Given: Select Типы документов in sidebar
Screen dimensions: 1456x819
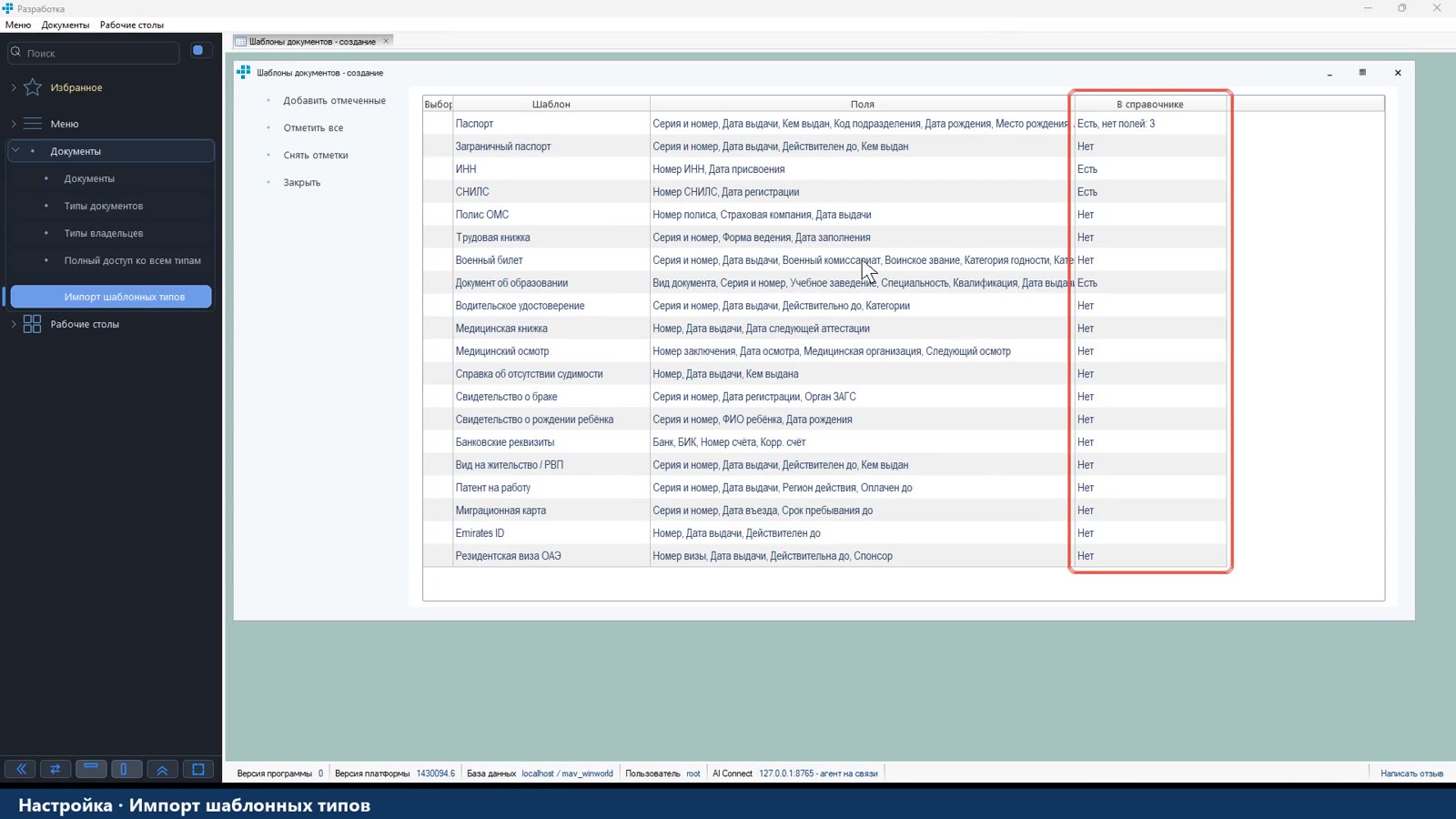Looking at the screenshot, I should (104, 206).
